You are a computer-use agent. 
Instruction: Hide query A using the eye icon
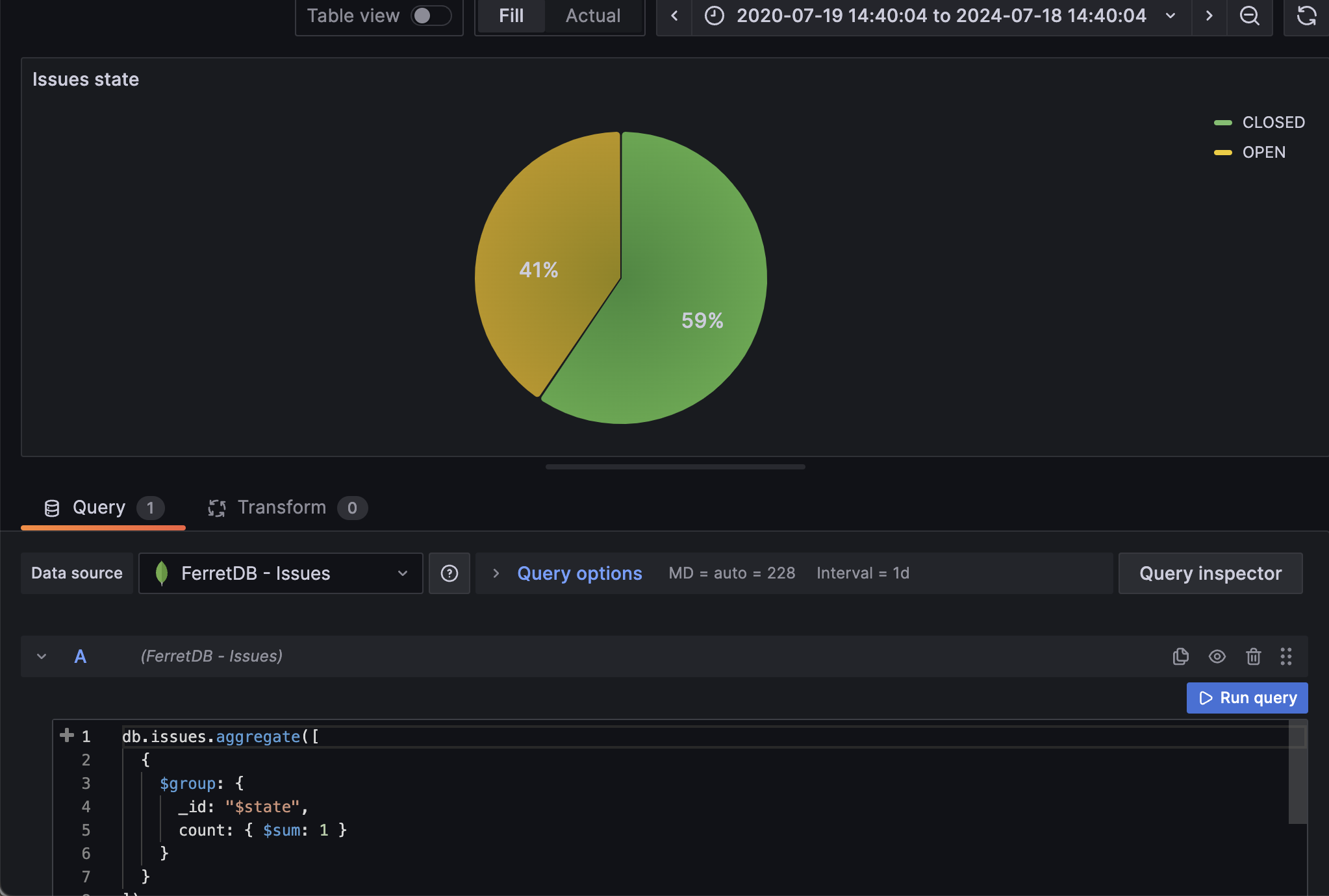click(1217, 656)
